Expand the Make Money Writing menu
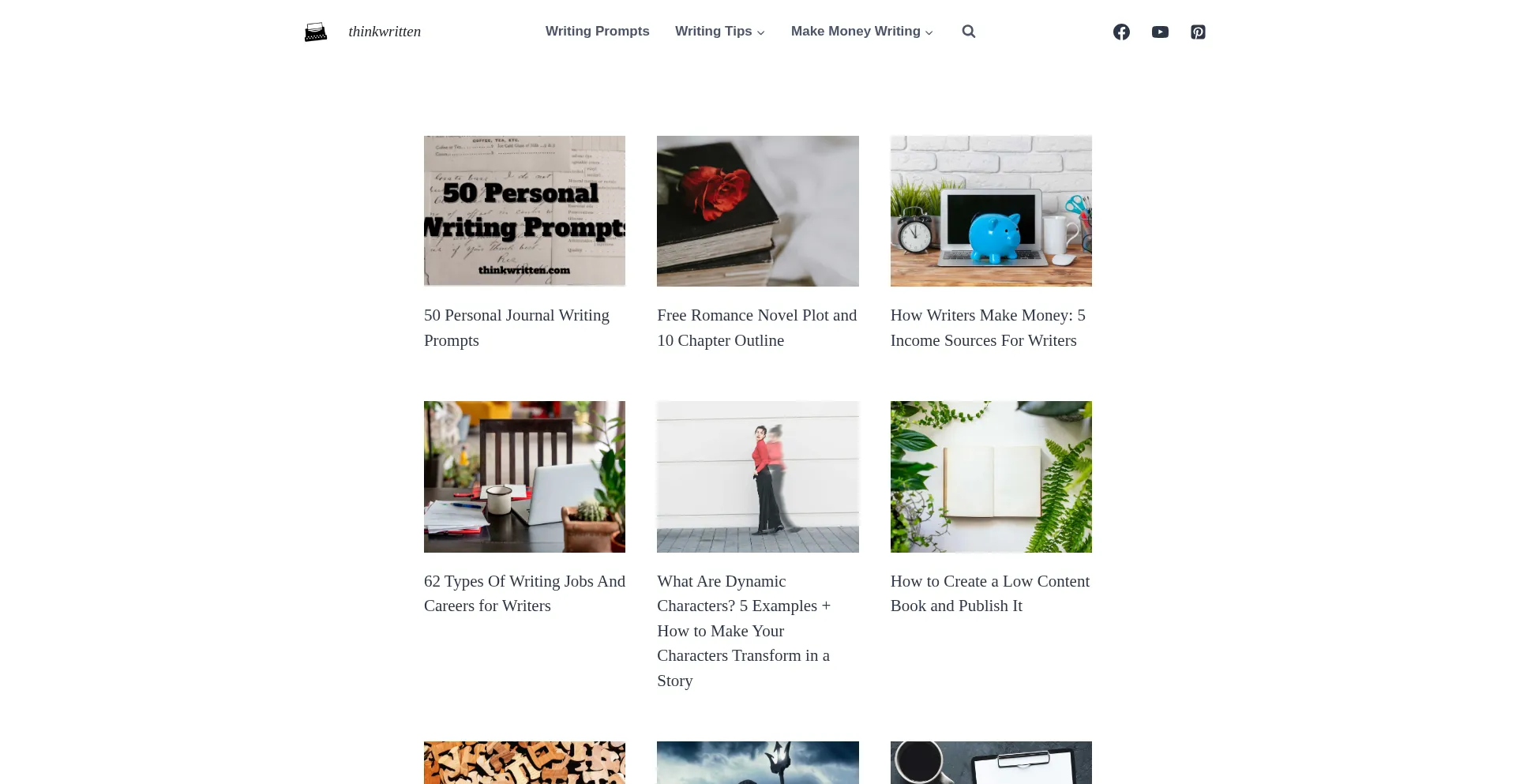The width and height of the screenshot is (1516, 784). pyautogui.click(x=861, y=31)
